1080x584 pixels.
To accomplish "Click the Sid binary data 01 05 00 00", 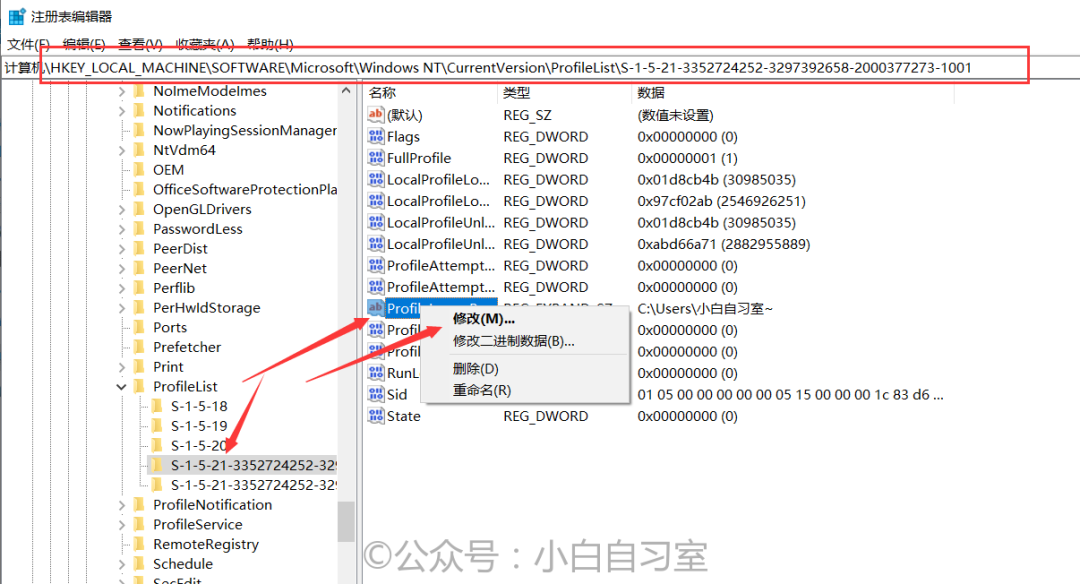I will pyautogui.click(x=790, y=395).
